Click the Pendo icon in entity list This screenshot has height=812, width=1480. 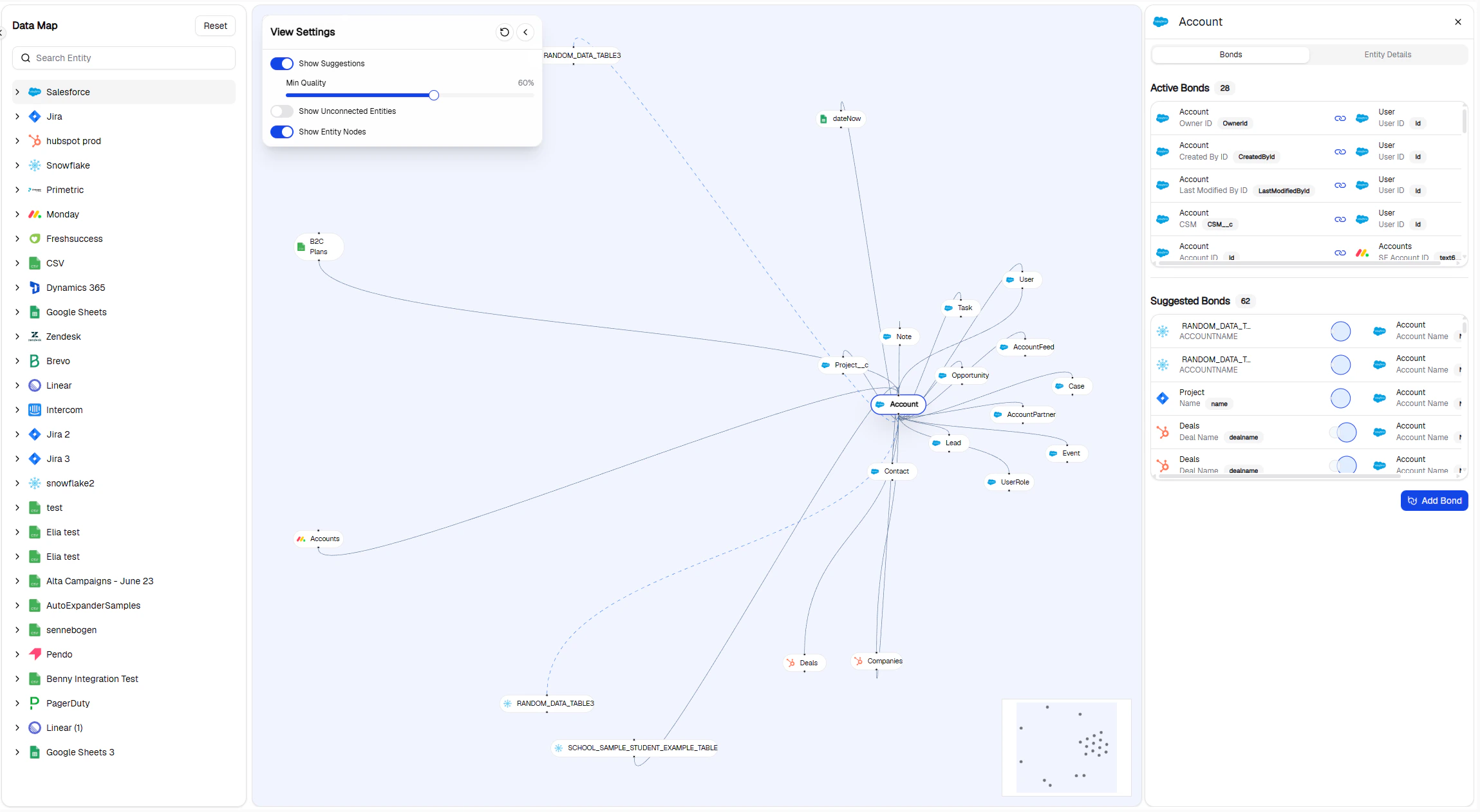coord(35,654)
